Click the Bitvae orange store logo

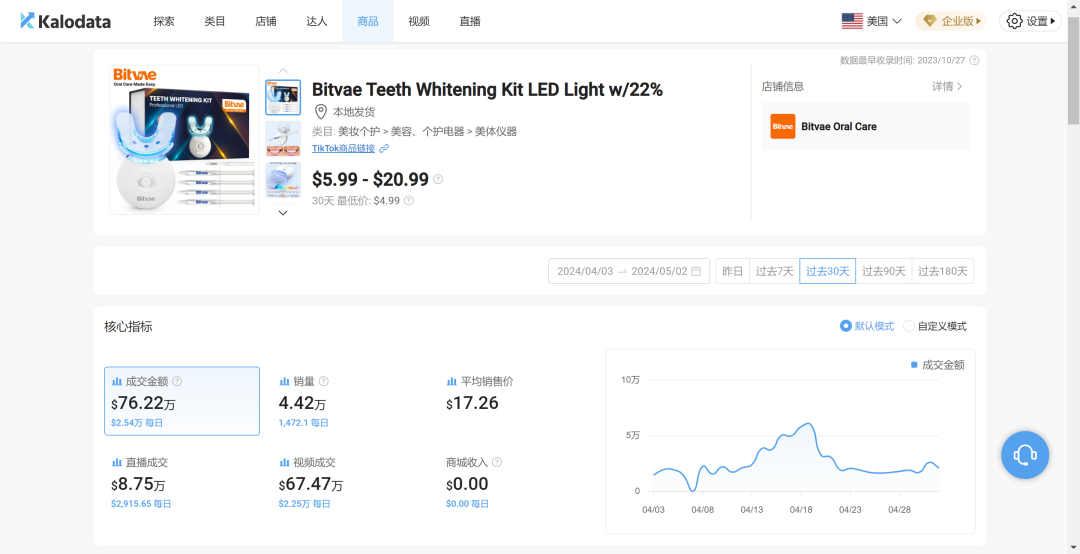782,127
